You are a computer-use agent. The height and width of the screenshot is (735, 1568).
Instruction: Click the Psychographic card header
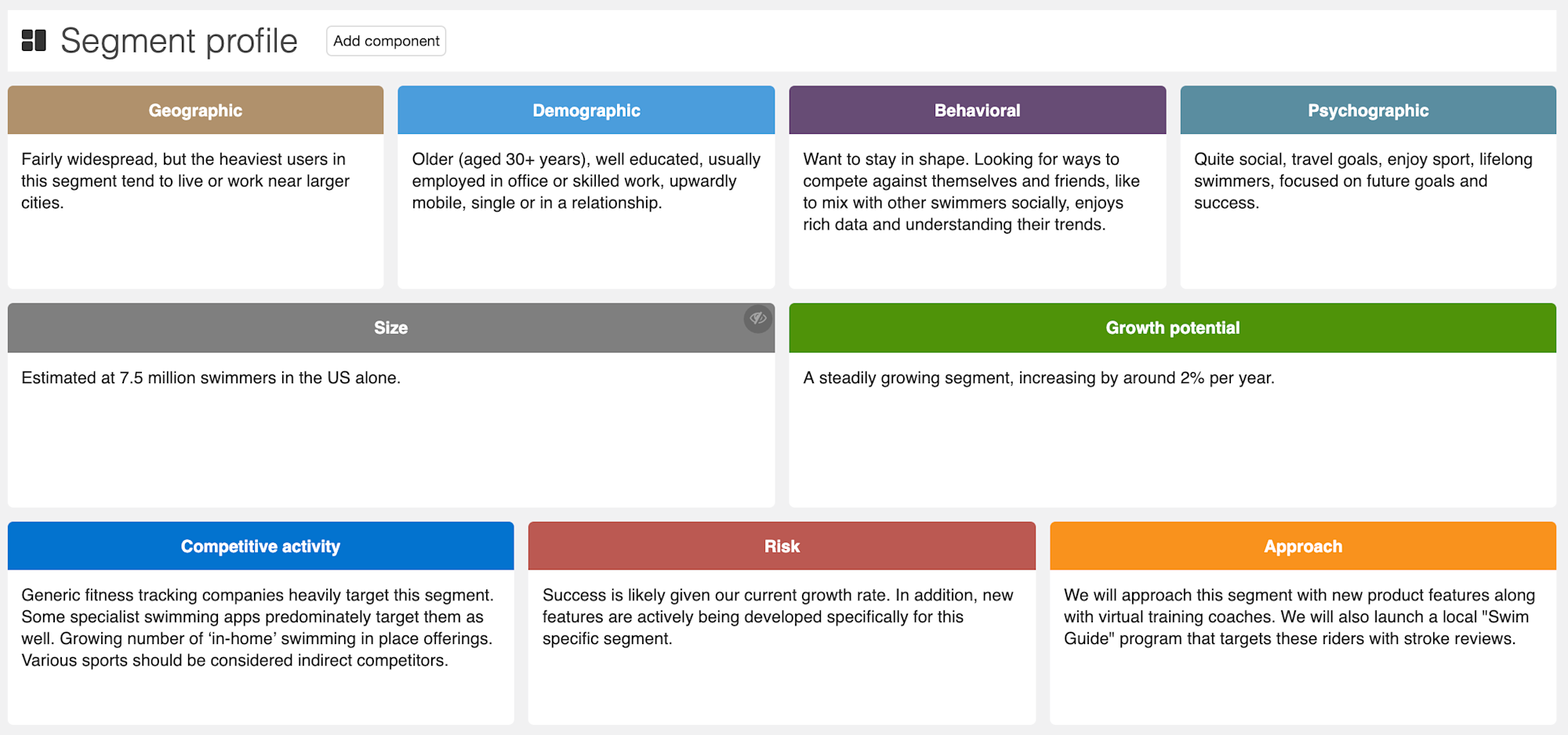(1368, 110)
